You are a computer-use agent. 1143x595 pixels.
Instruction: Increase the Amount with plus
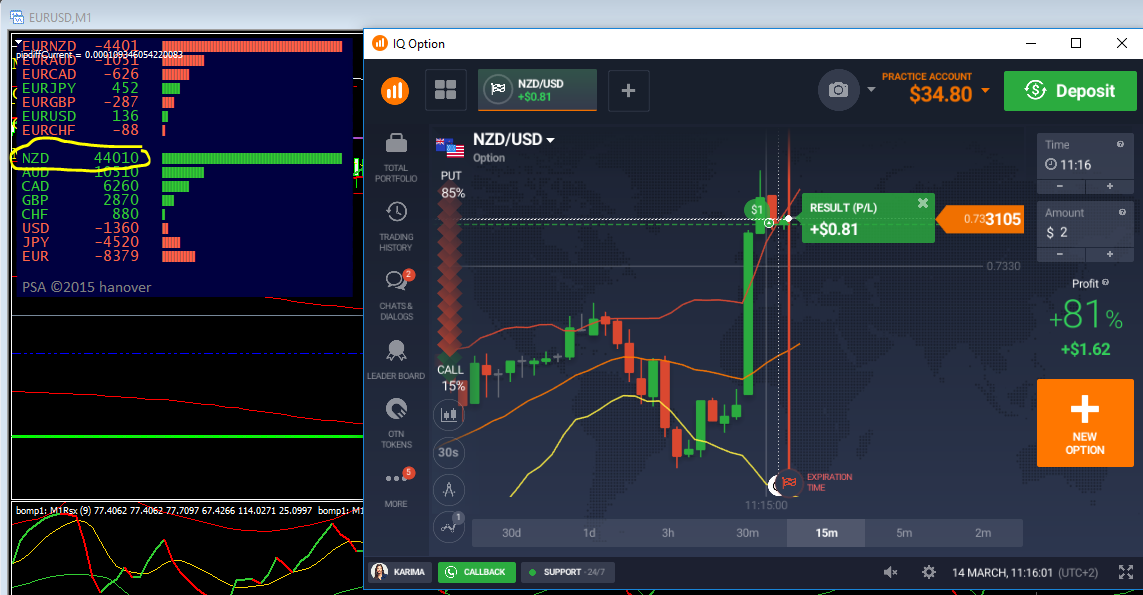(1109, 254)
